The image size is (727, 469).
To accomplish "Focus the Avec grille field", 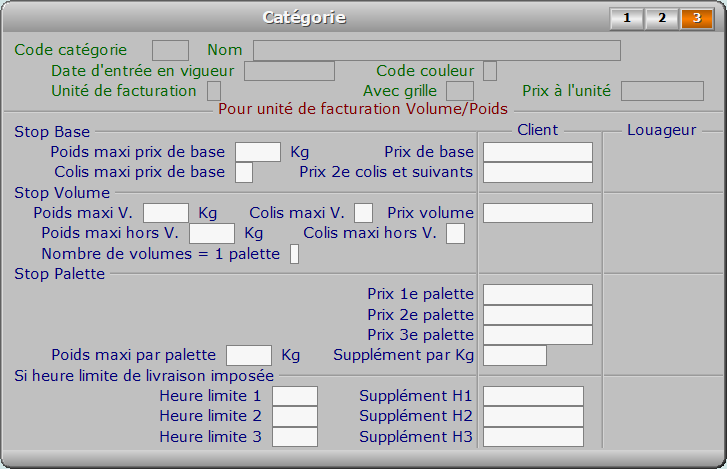I will (459, 91).
